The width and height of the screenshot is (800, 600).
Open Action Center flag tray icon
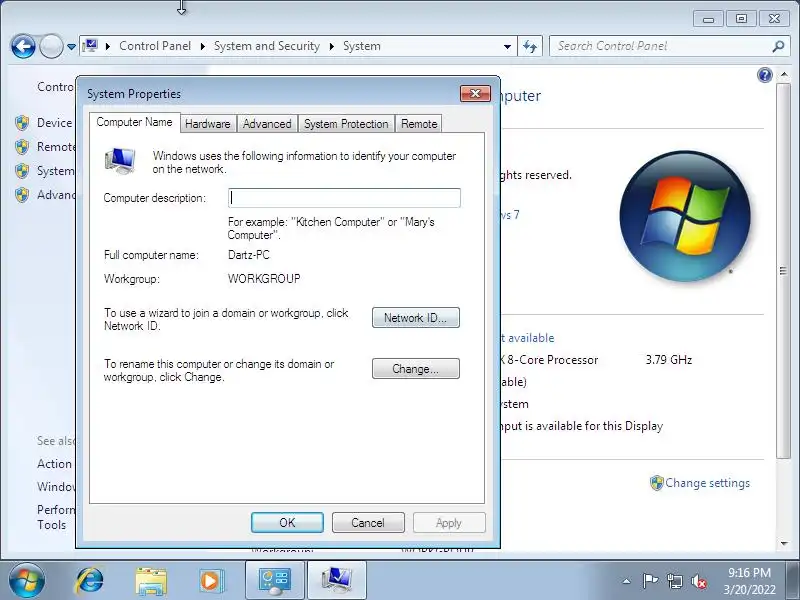(x=649, y=581)
